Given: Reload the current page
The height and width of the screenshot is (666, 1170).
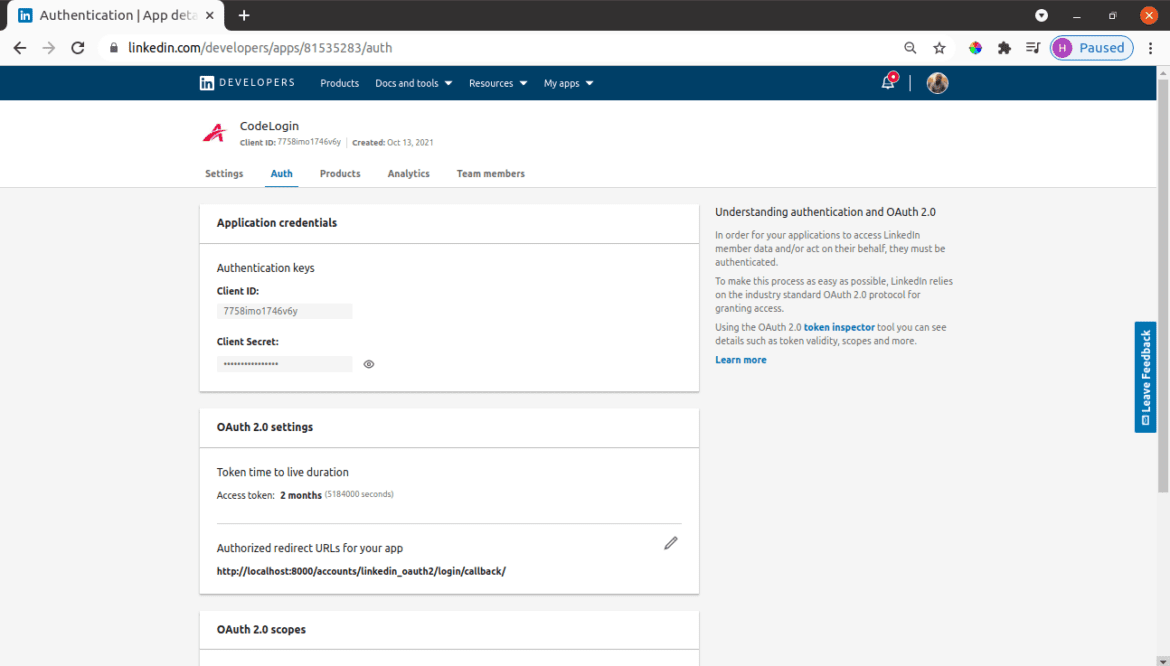Looking at the screenshot, I should tap(77, 47).
